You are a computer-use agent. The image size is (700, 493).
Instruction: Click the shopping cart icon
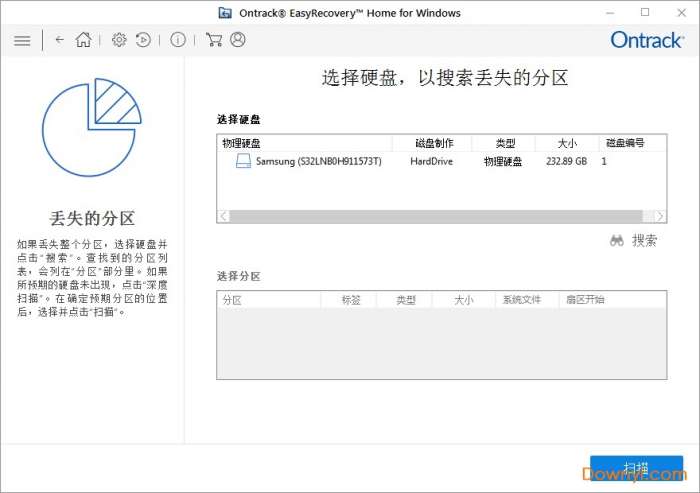pos(213,40)
